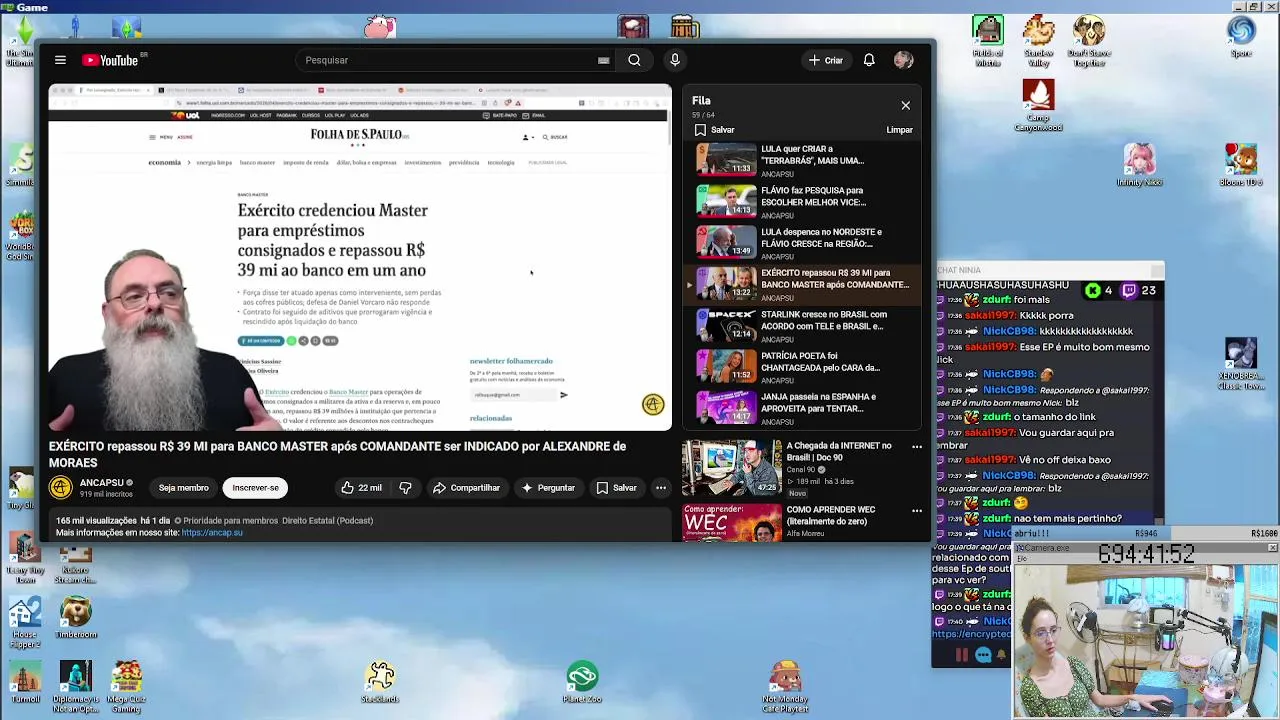Click the Kick viewer count 4

[1099, 290]
